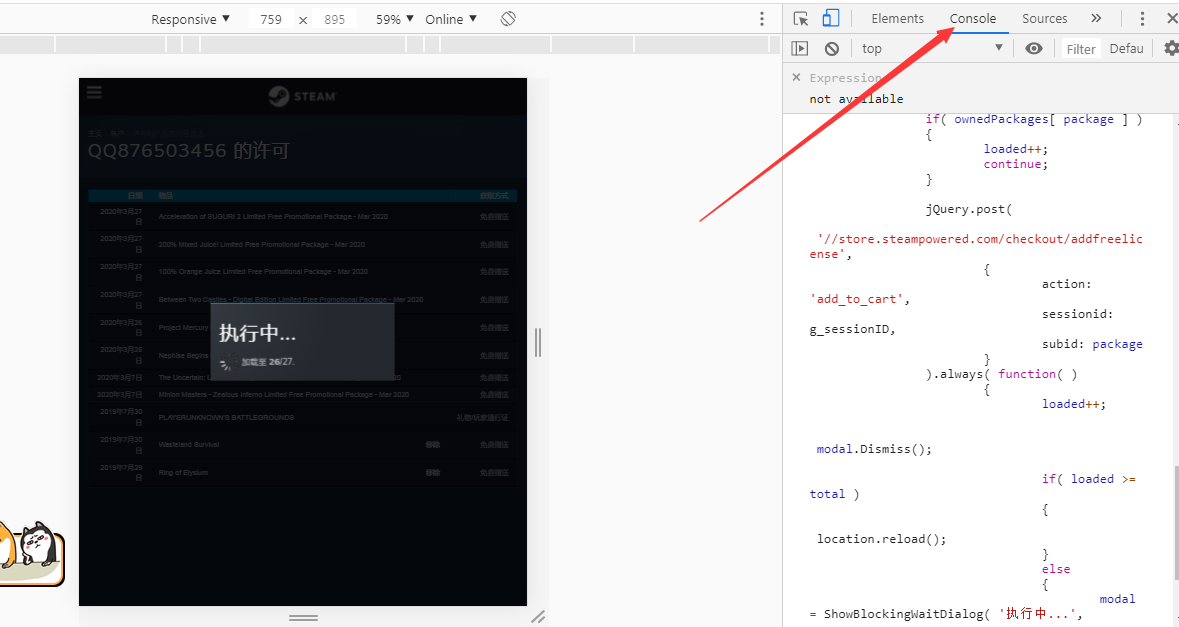The image size is (1179, 627).
Task: Click location.reload(); code line
Action: pyautogui.click(x=881, y=539)
